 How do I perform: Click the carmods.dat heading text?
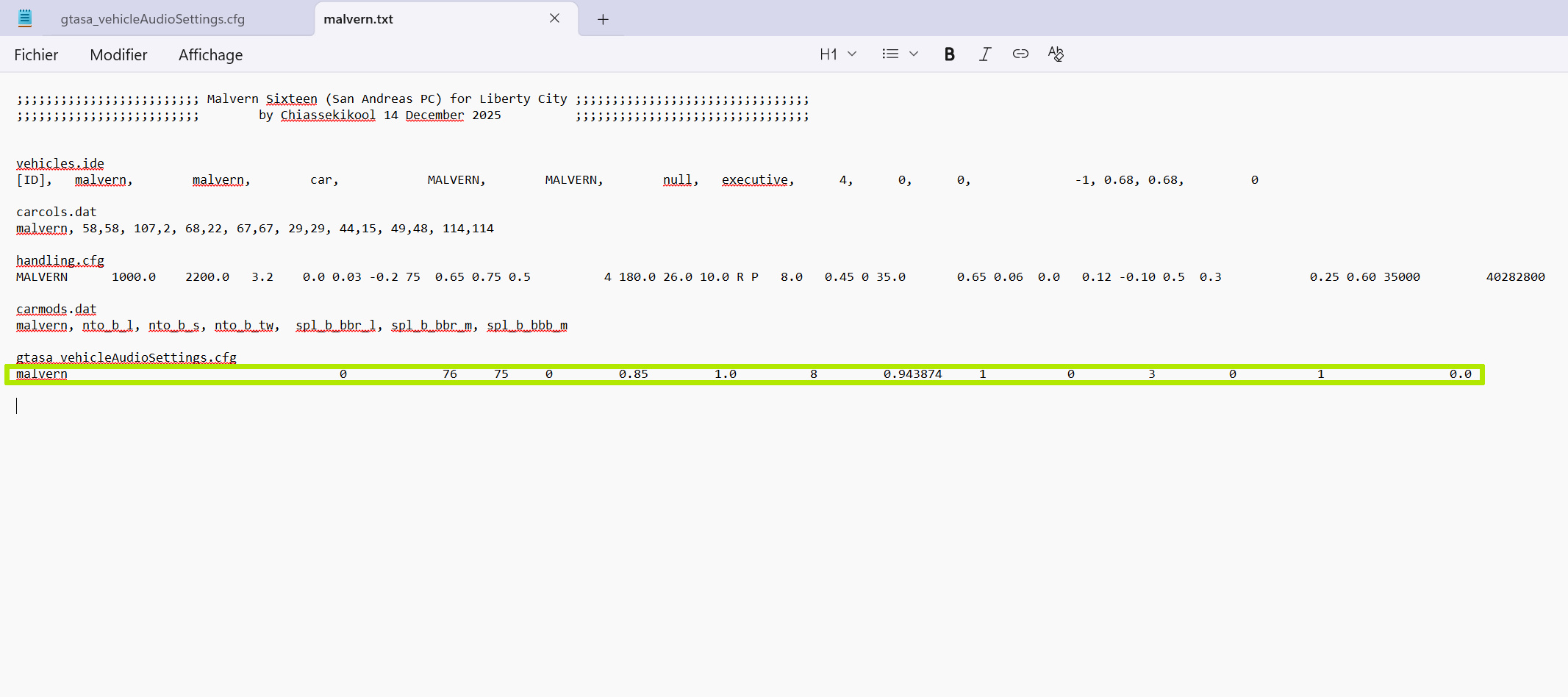pos(57,309)
